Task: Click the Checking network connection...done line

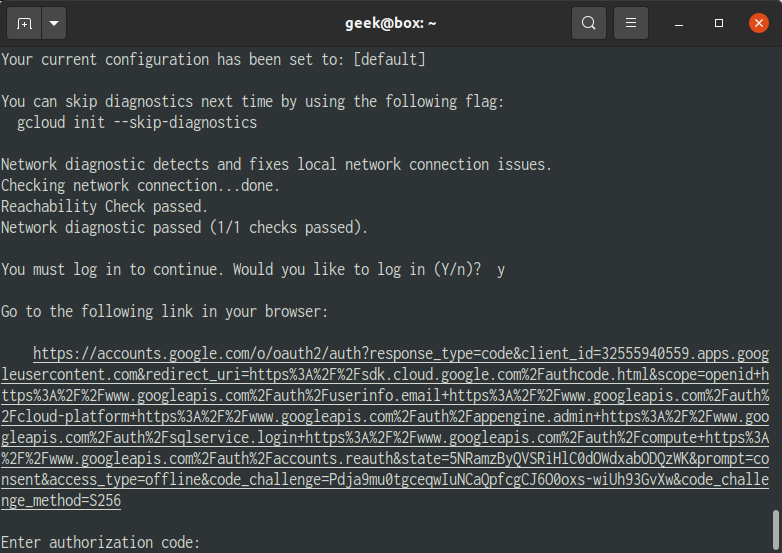Action: click(x=140, y=185)
